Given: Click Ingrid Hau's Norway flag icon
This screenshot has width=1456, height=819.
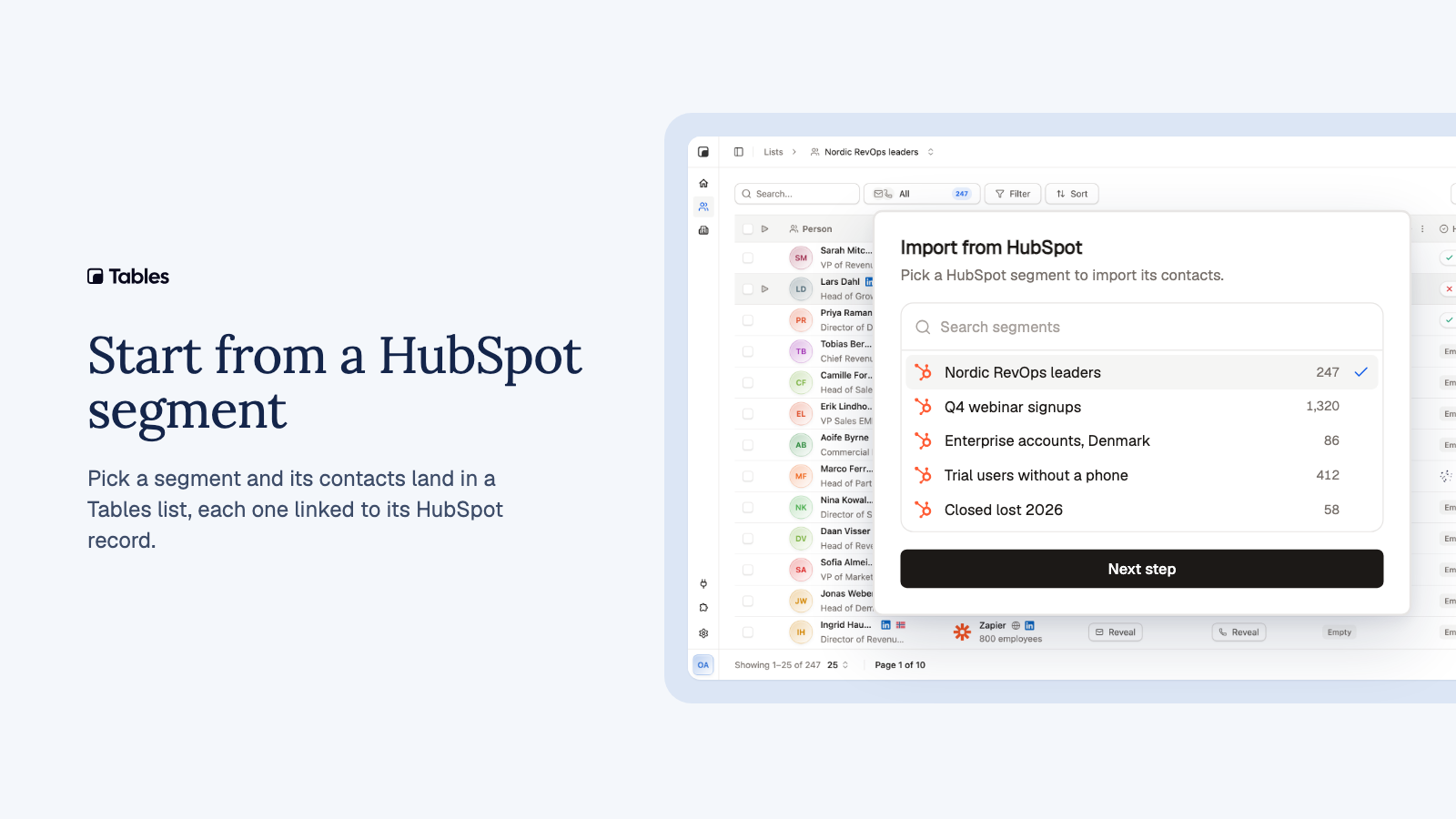Looking at the screenshot, I should 901,625.
